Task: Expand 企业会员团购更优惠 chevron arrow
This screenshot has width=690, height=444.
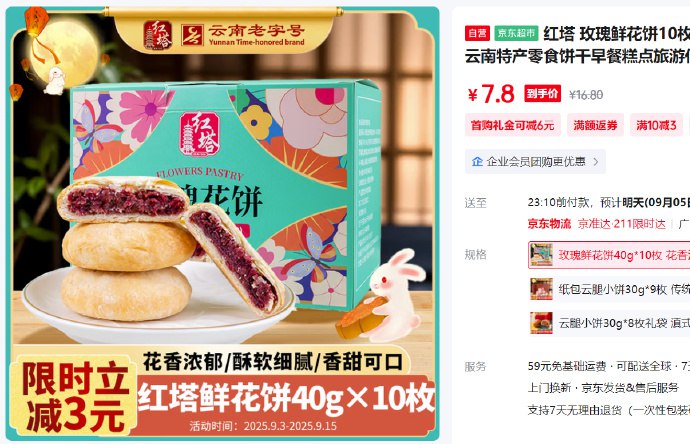Action: [596, 161]
